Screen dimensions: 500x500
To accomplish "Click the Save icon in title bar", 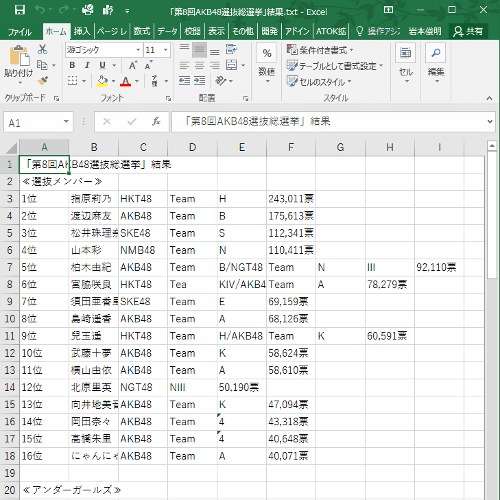I will 20,10.
